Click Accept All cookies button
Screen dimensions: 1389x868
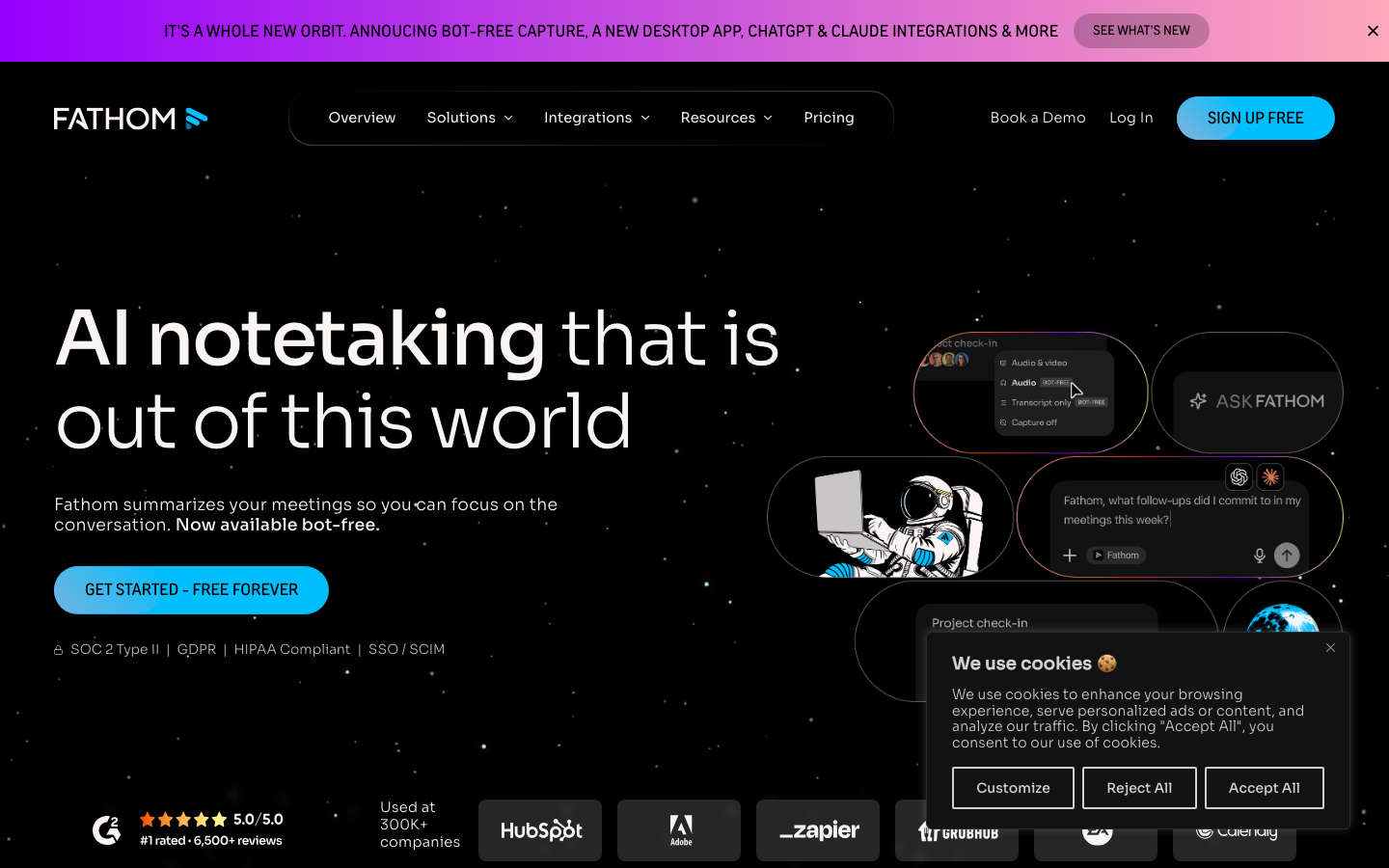(x=1264, y=788)
